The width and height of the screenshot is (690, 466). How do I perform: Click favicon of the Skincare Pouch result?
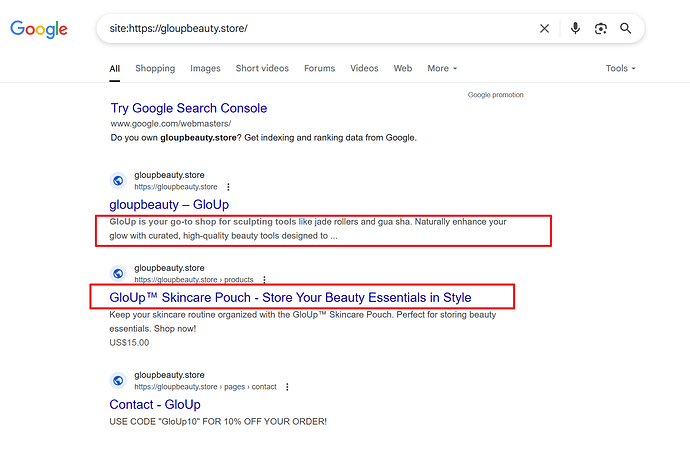(x=118, y=273)
